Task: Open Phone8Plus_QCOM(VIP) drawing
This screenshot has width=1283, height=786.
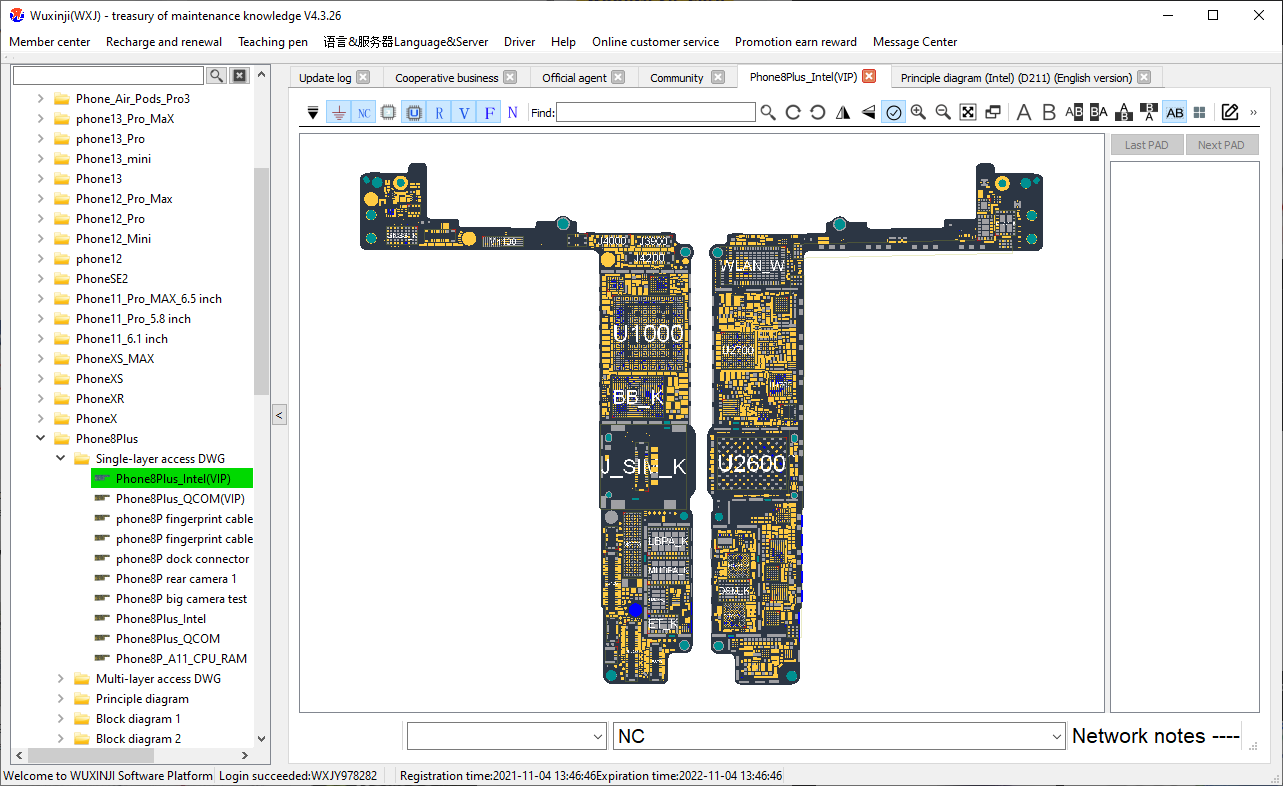Action: pos(180,499)
